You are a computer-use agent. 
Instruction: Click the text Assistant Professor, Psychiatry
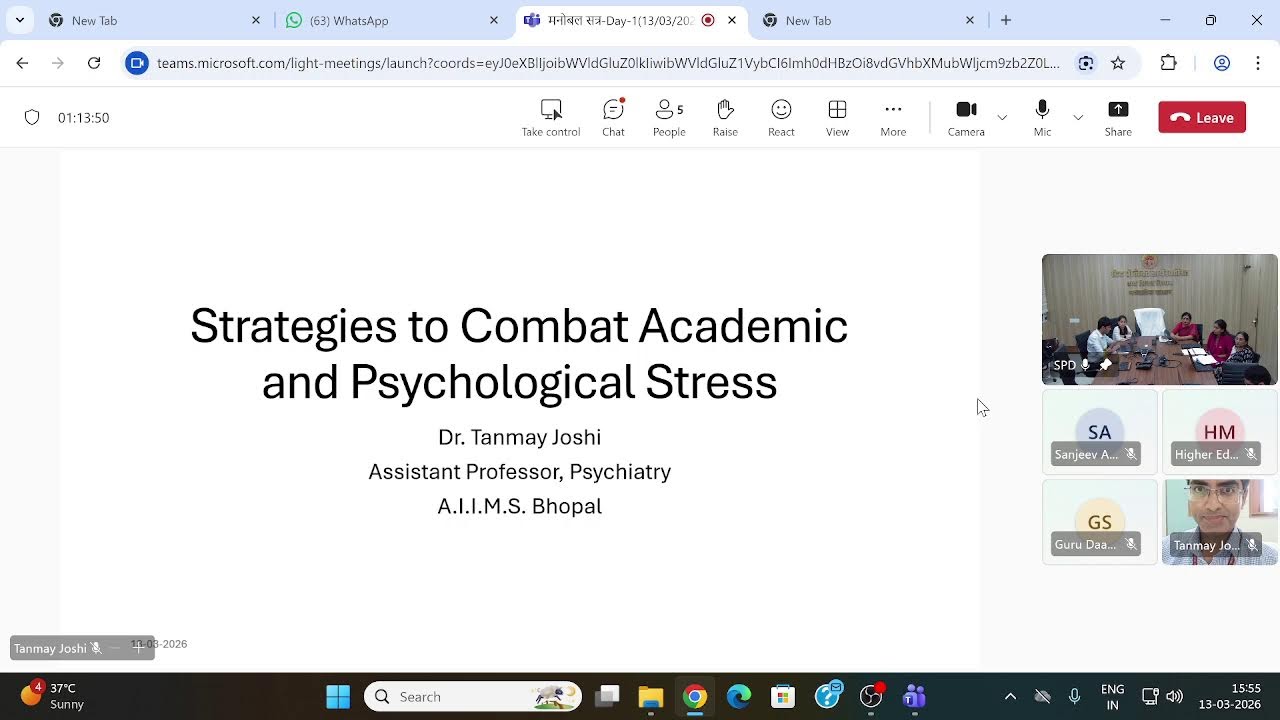519,472
